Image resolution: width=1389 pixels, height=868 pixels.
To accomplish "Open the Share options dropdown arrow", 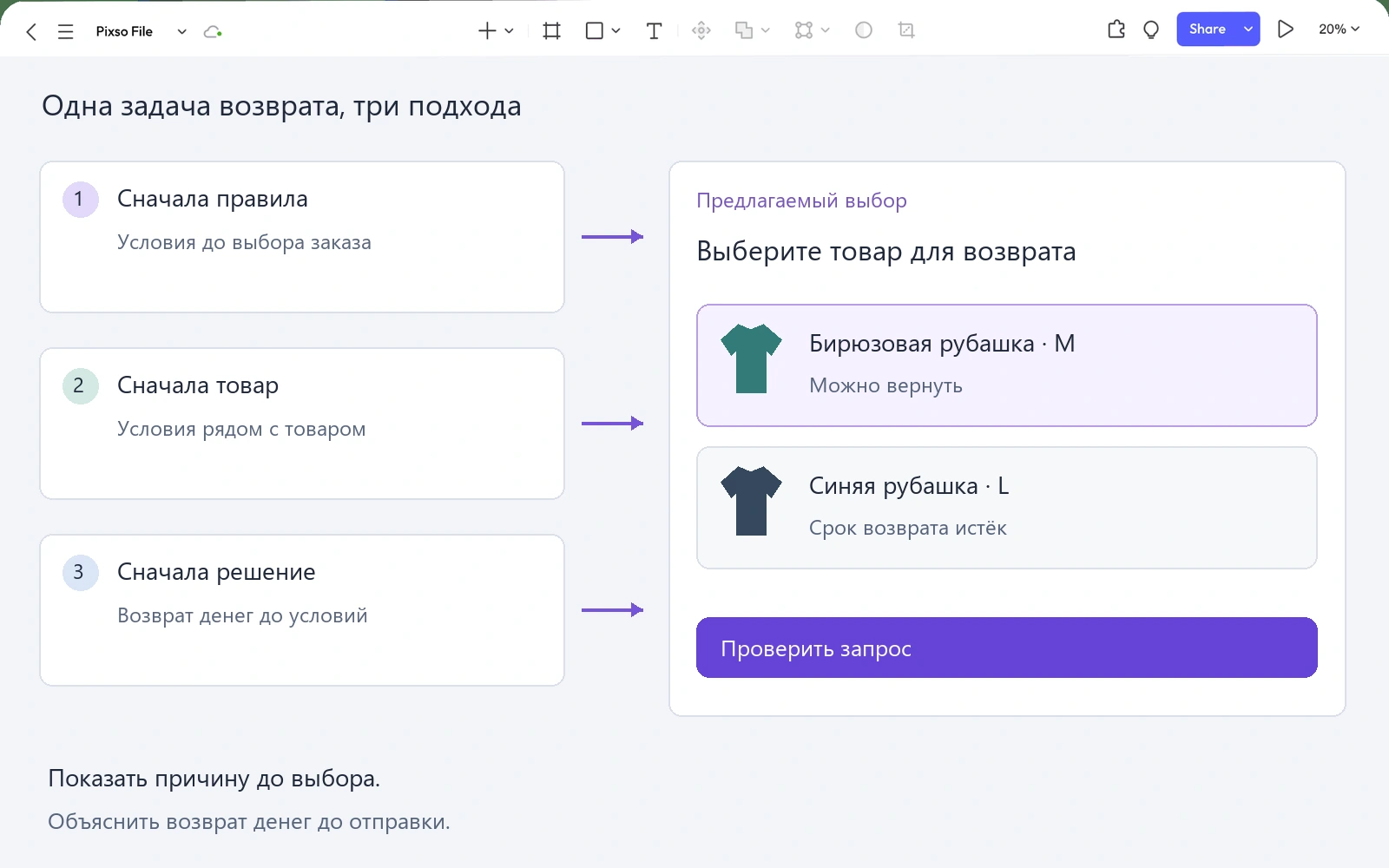I will (1247, 30).
